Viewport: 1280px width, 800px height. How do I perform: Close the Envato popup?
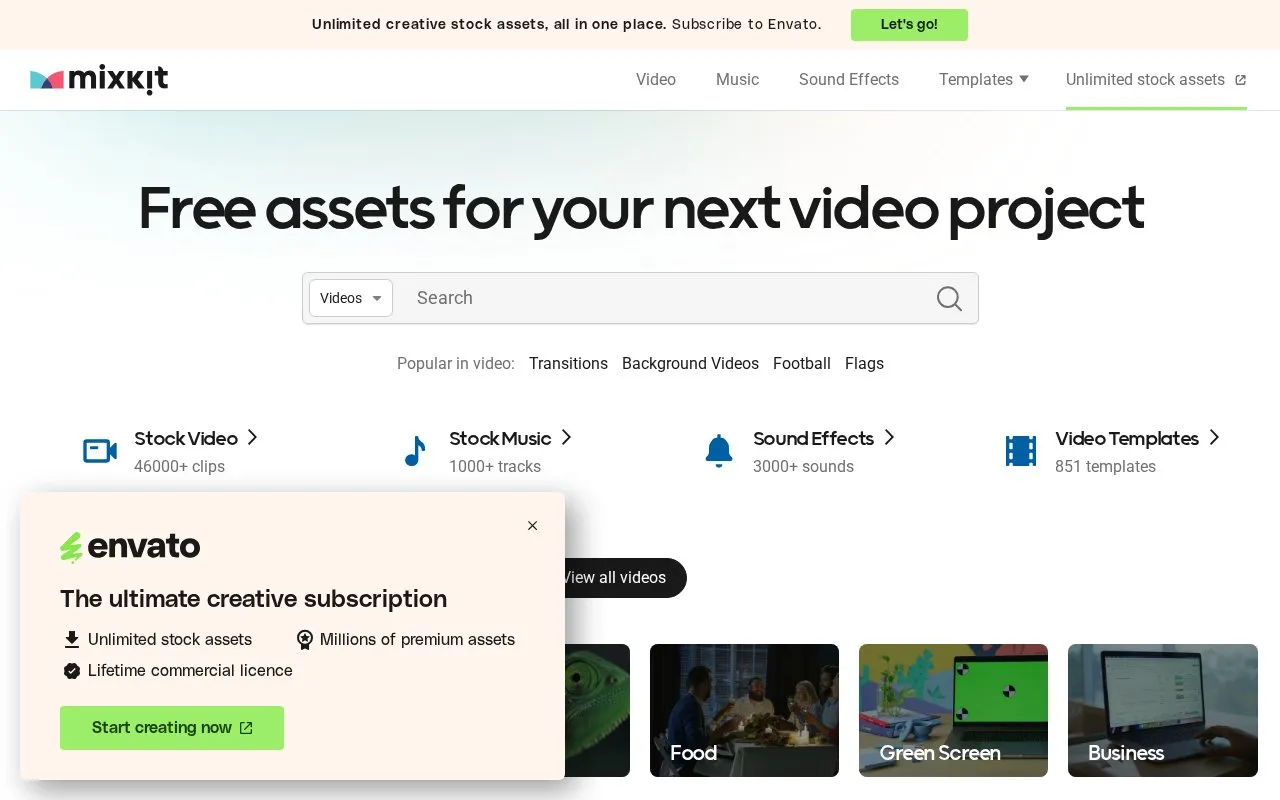[532, 525]
